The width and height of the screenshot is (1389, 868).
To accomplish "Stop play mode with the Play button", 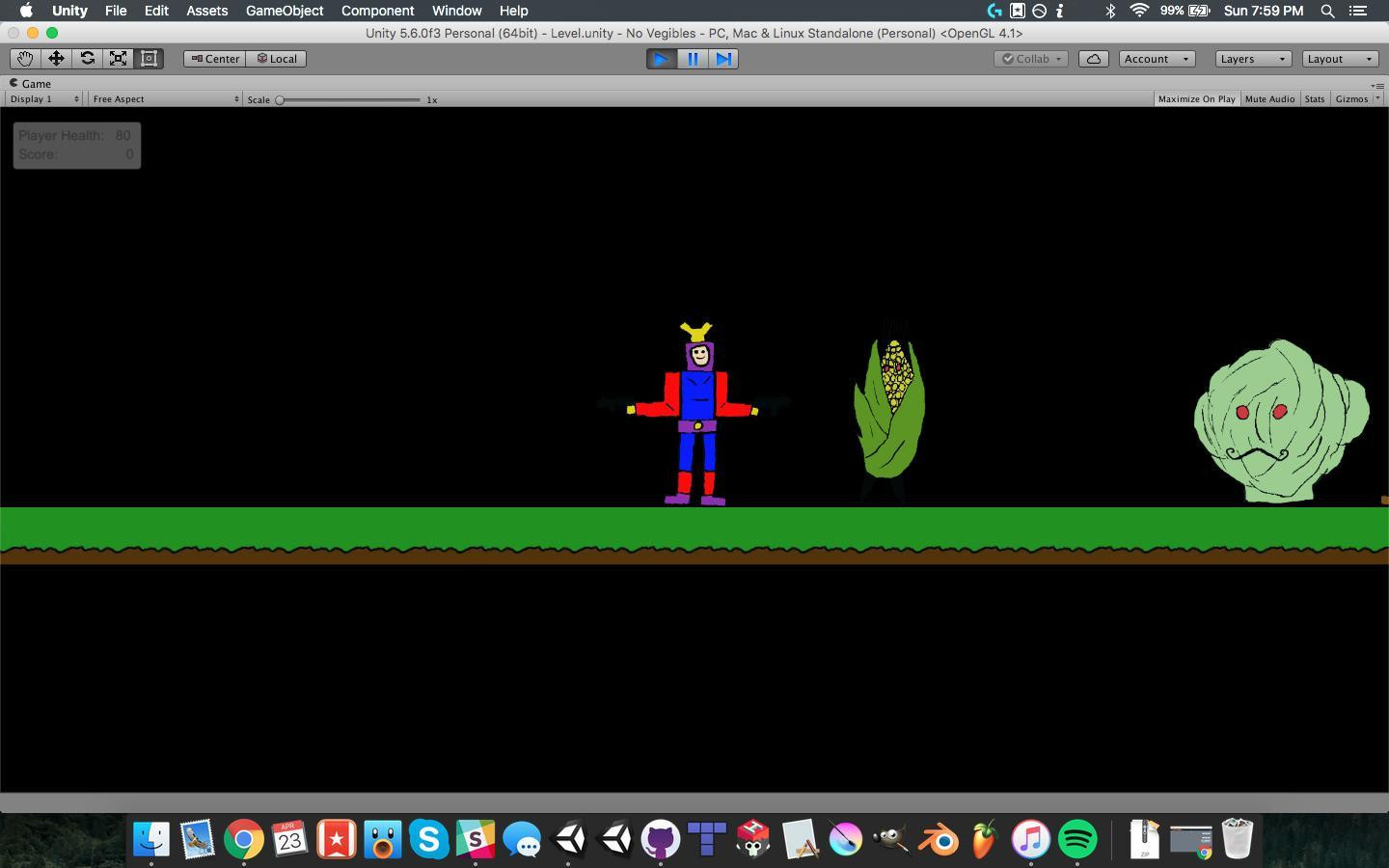I will click(662, 59).
